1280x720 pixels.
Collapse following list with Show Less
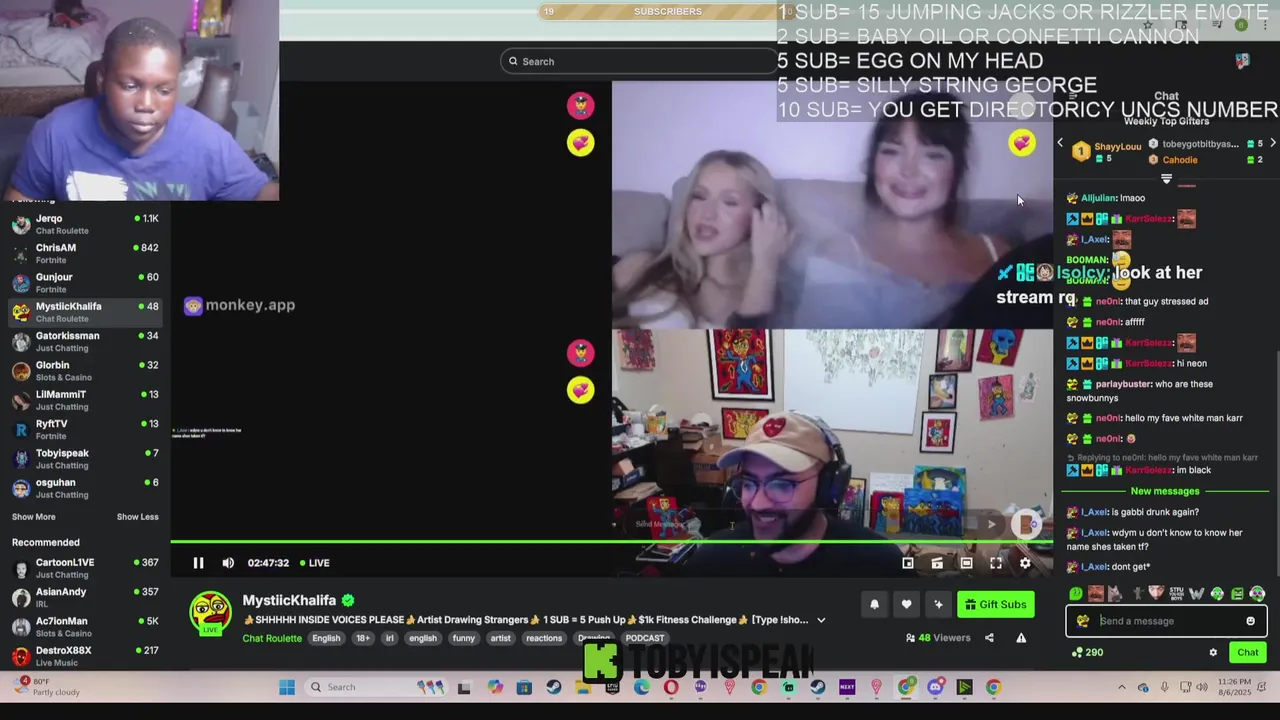coord(137,517)
